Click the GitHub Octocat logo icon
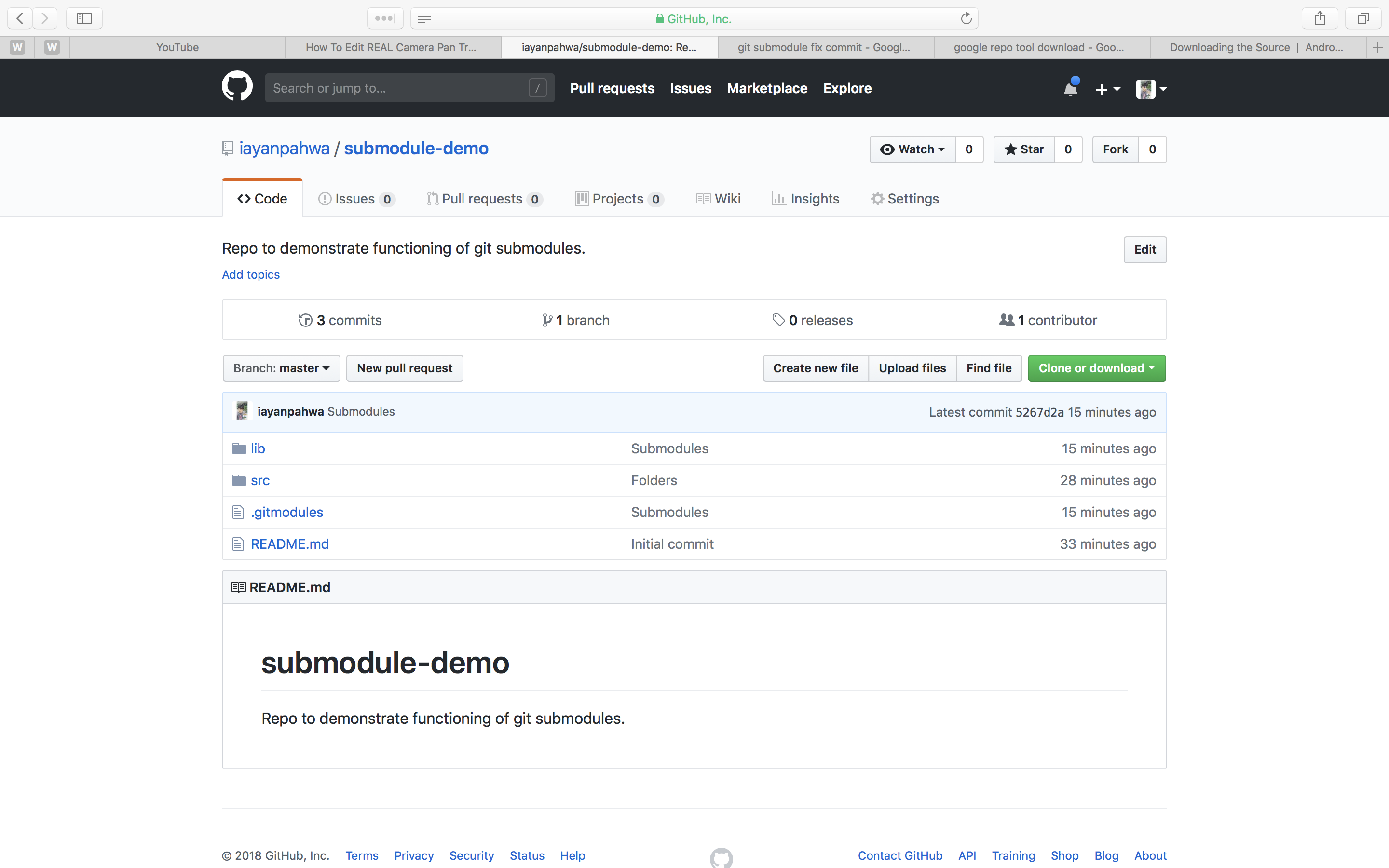This screenshot has height=868, width=1389. coord(237,88)
